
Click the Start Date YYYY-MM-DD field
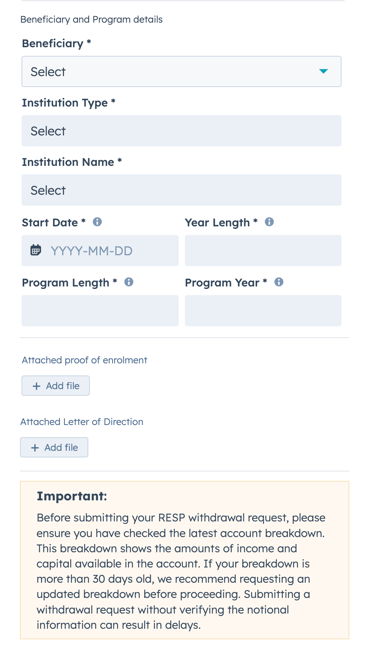[100, 250]
